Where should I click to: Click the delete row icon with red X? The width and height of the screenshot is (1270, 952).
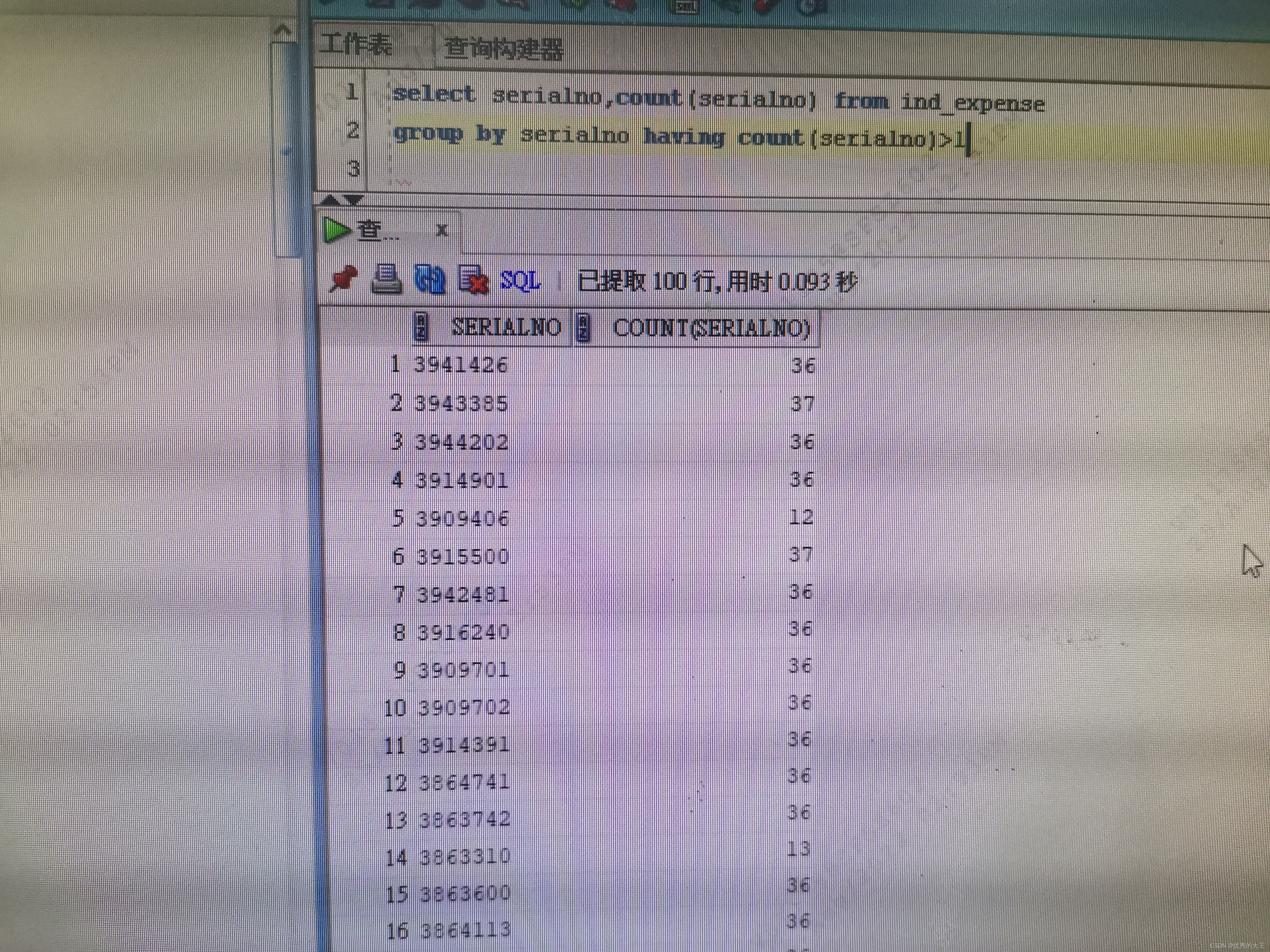click(x=473, y=280)
